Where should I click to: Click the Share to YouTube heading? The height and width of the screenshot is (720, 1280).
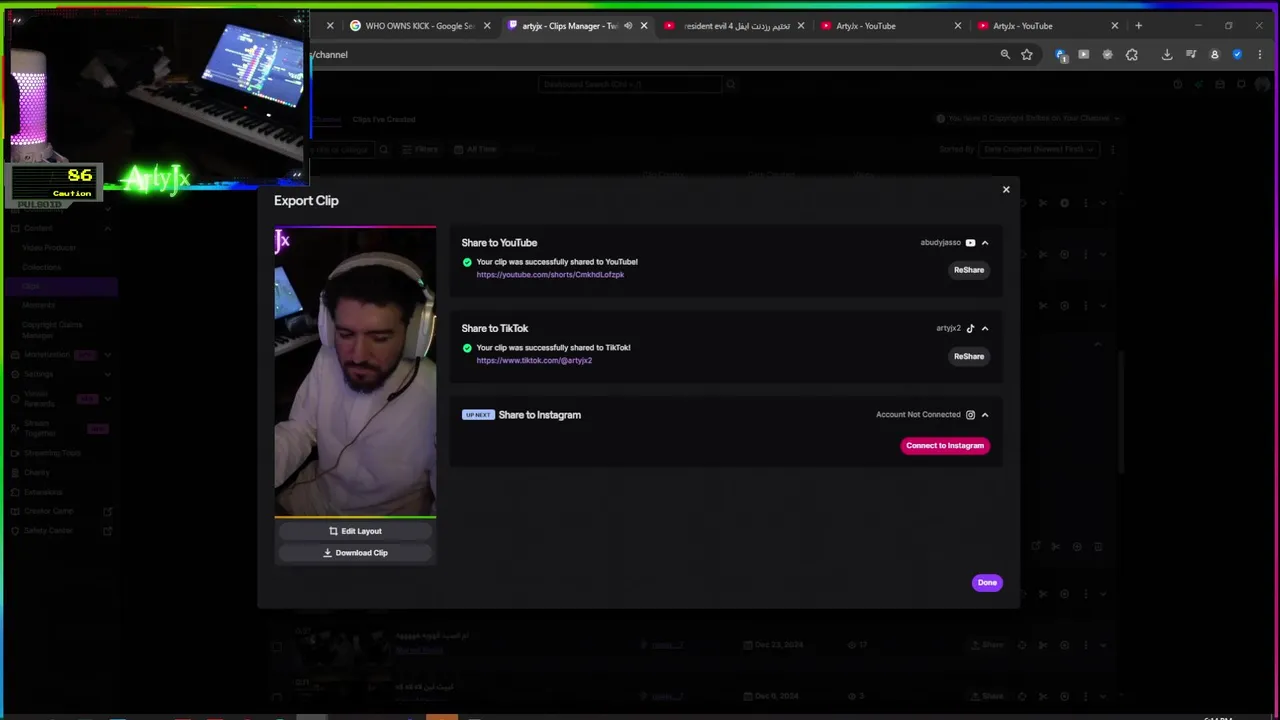(499, 243)
